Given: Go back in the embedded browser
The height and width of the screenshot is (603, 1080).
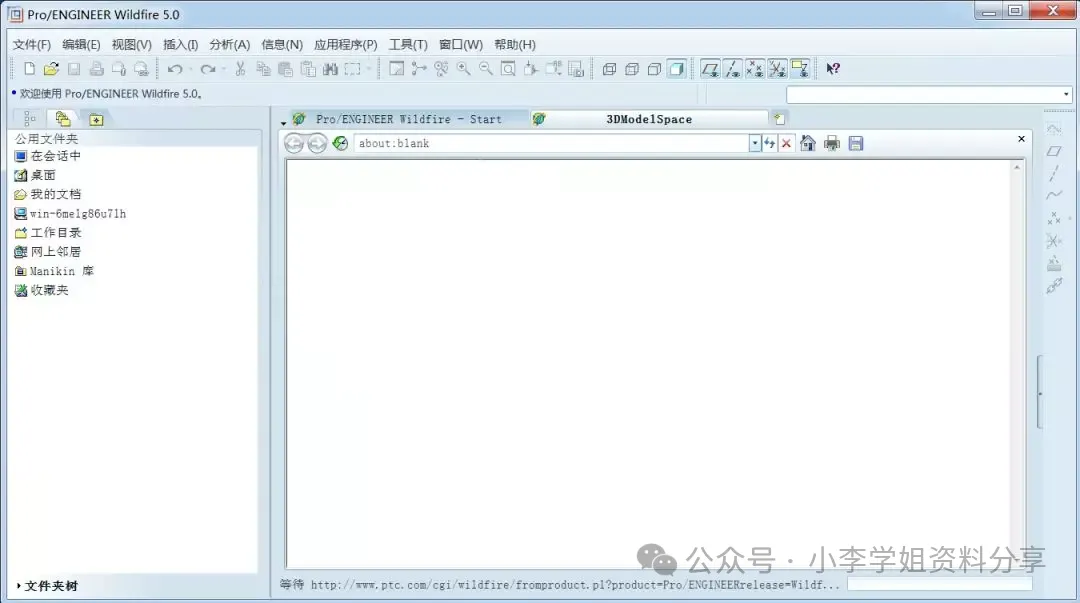Looking at the screenshot, I should click(x=294, y=143).
